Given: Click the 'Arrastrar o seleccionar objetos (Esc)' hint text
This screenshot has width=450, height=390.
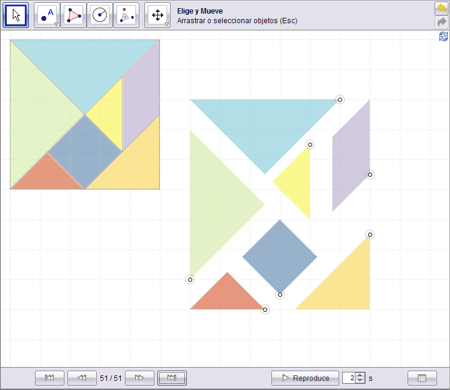Looking at the screenshot, I should [237, 21].
